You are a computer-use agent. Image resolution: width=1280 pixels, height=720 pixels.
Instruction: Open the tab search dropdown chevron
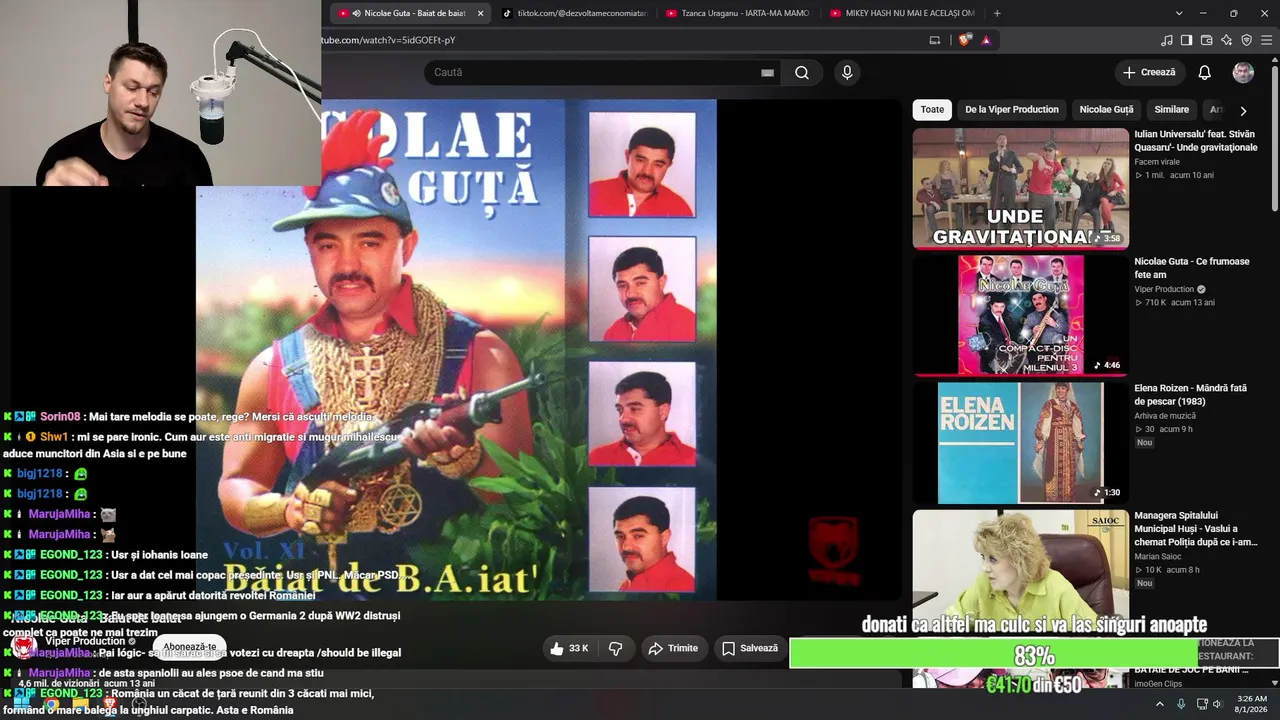1179,13
